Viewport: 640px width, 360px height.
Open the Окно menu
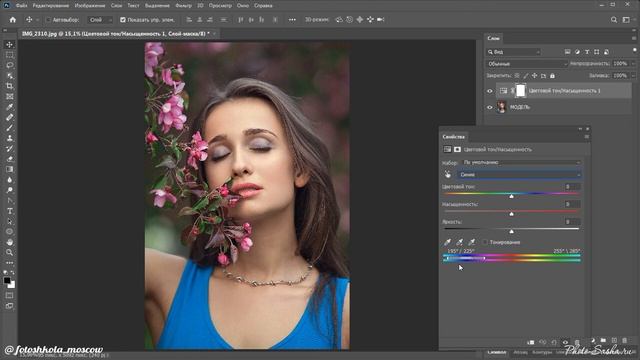point(243,6)
